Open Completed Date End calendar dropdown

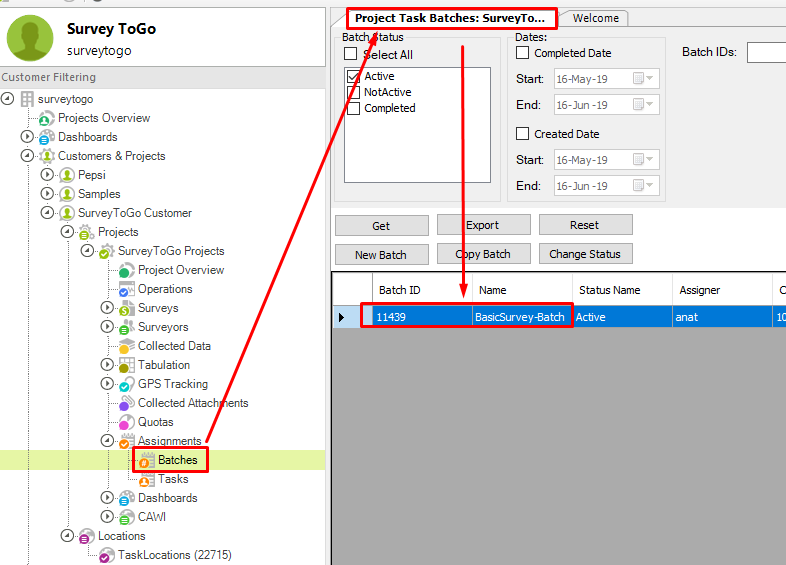pyautogui.click(x=643, y=104)
